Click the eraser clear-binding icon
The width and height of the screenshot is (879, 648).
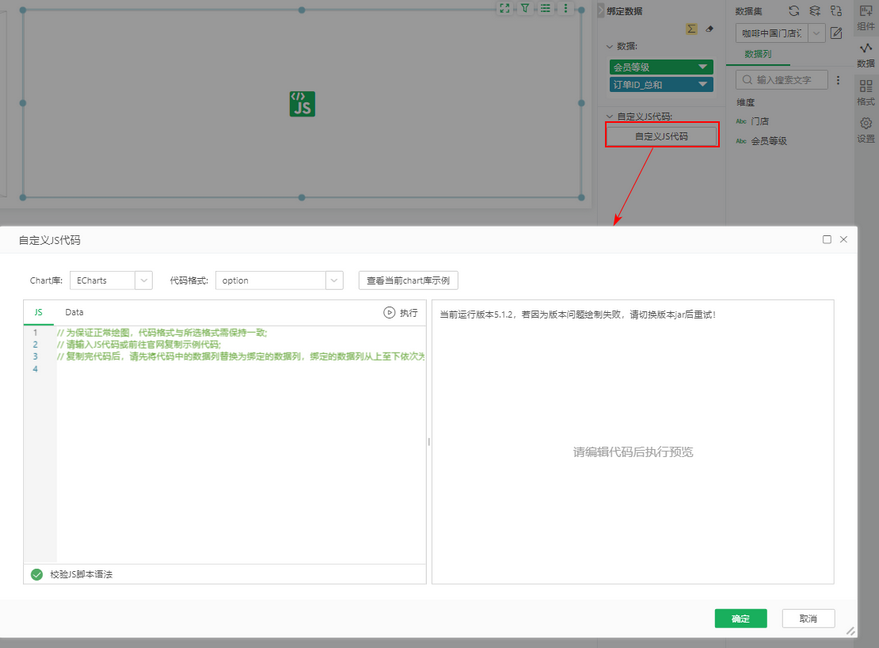click(x=710, y=29)
